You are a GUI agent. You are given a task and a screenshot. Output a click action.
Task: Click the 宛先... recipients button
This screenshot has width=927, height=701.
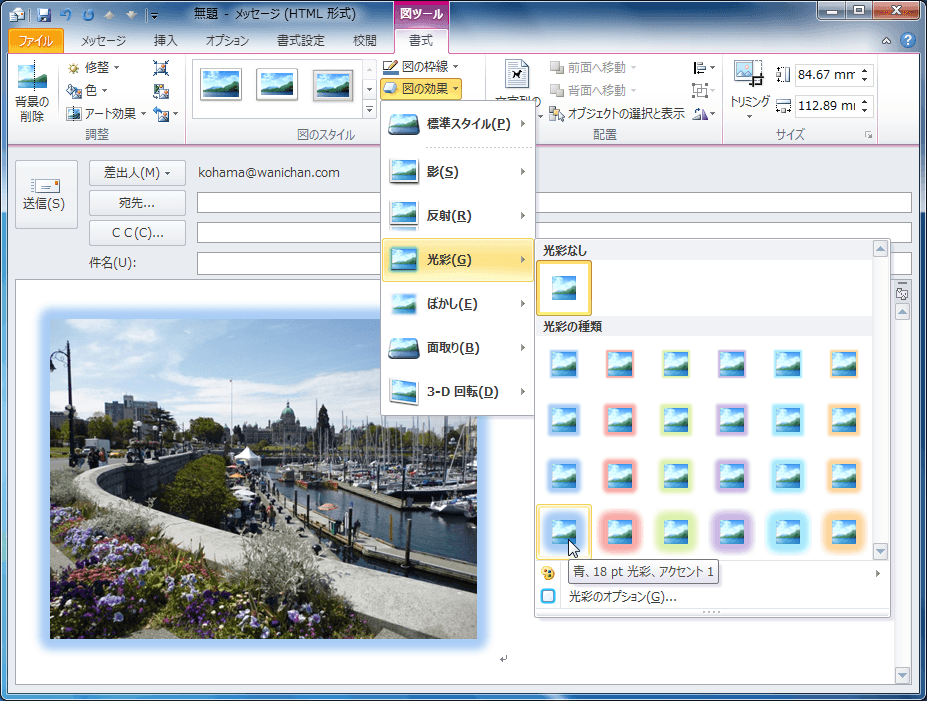[137, 203]
